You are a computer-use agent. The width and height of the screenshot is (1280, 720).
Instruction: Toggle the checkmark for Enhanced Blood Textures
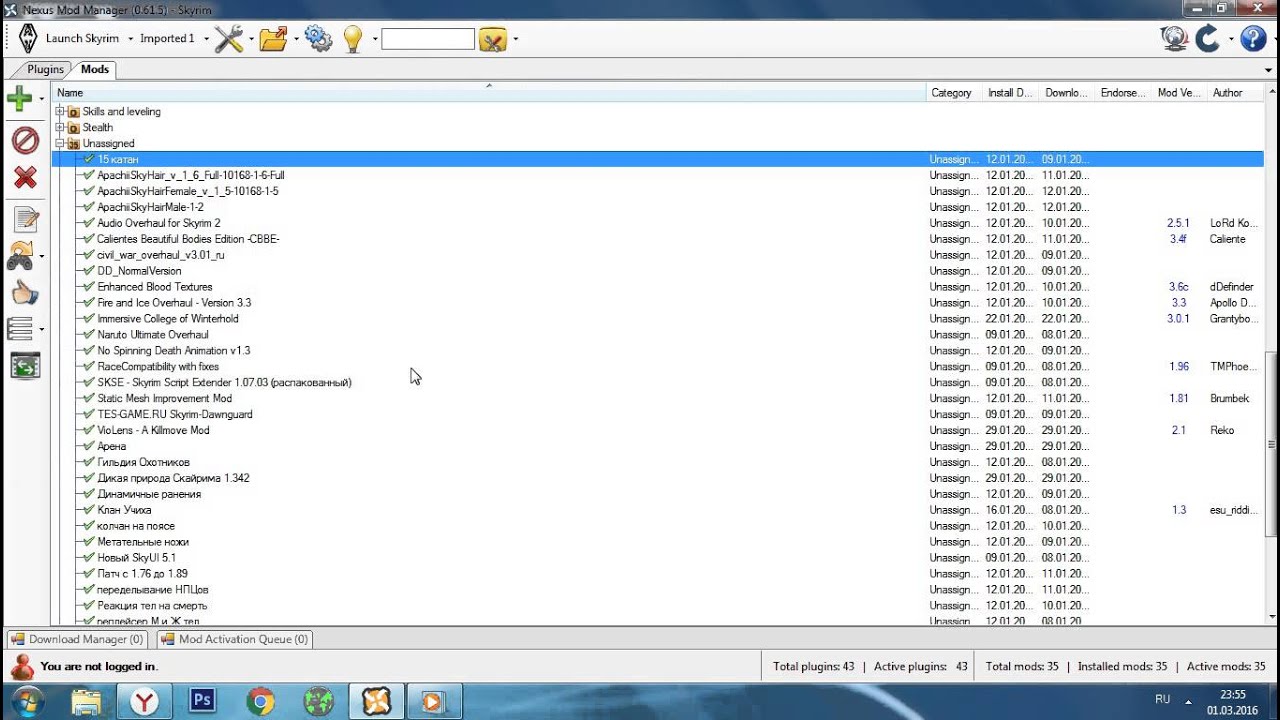(x=89, y=287)
